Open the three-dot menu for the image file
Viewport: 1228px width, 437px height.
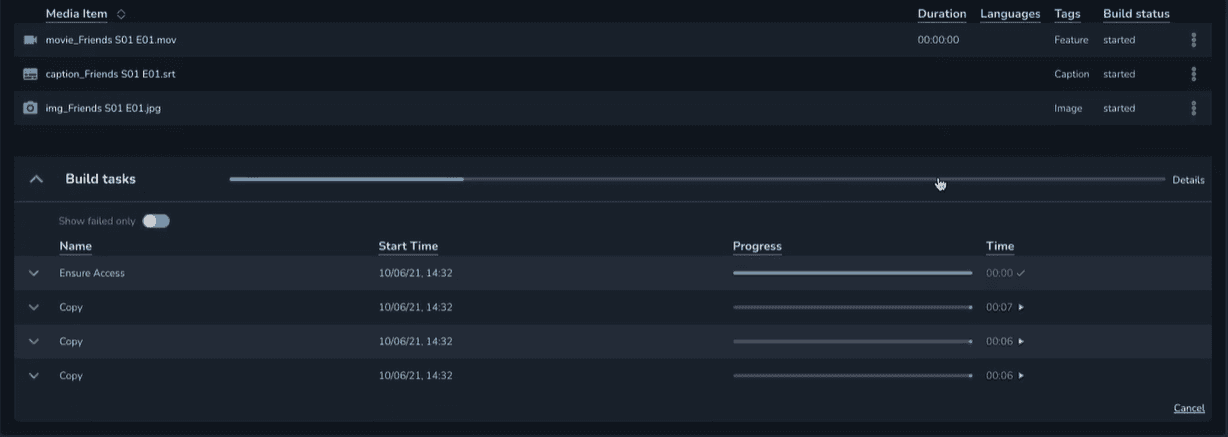pyautogui.click(x=1193, y=108)
